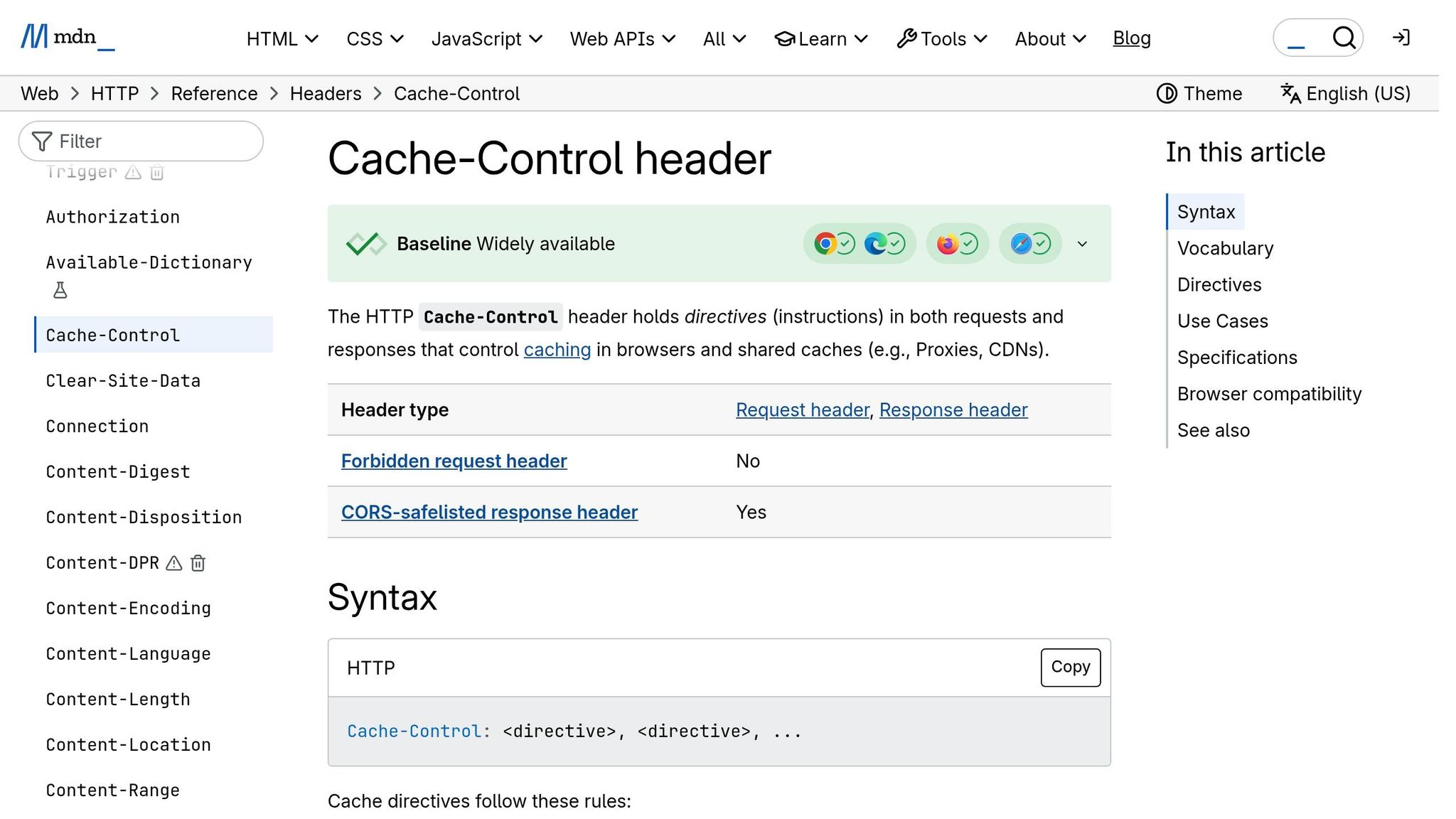Click the experimental flask icon under Available-Dictionary
This screenshot has height=819, width=1456.
pos(60,290)
